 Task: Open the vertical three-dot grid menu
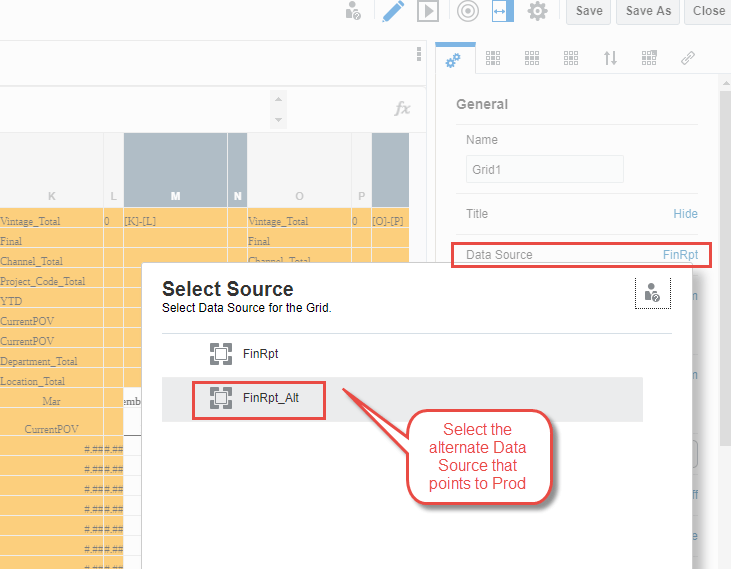419,54
